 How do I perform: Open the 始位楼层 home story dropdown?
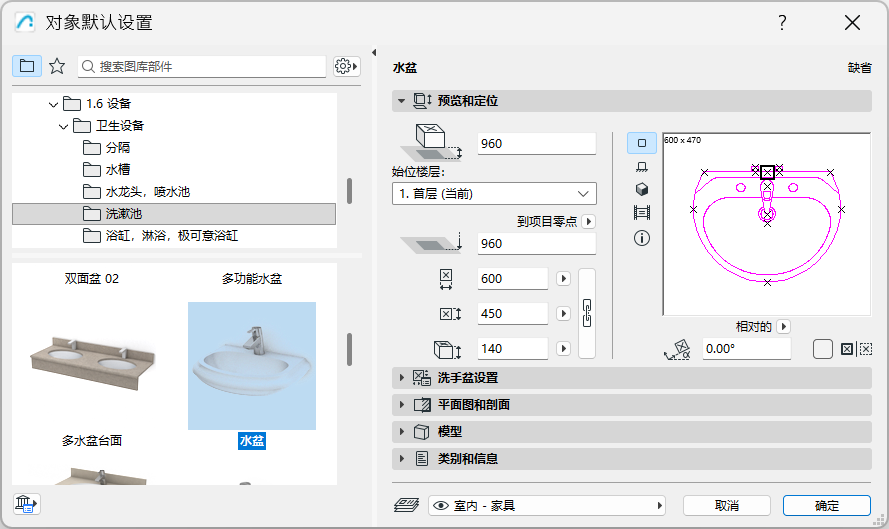point(494,193)
